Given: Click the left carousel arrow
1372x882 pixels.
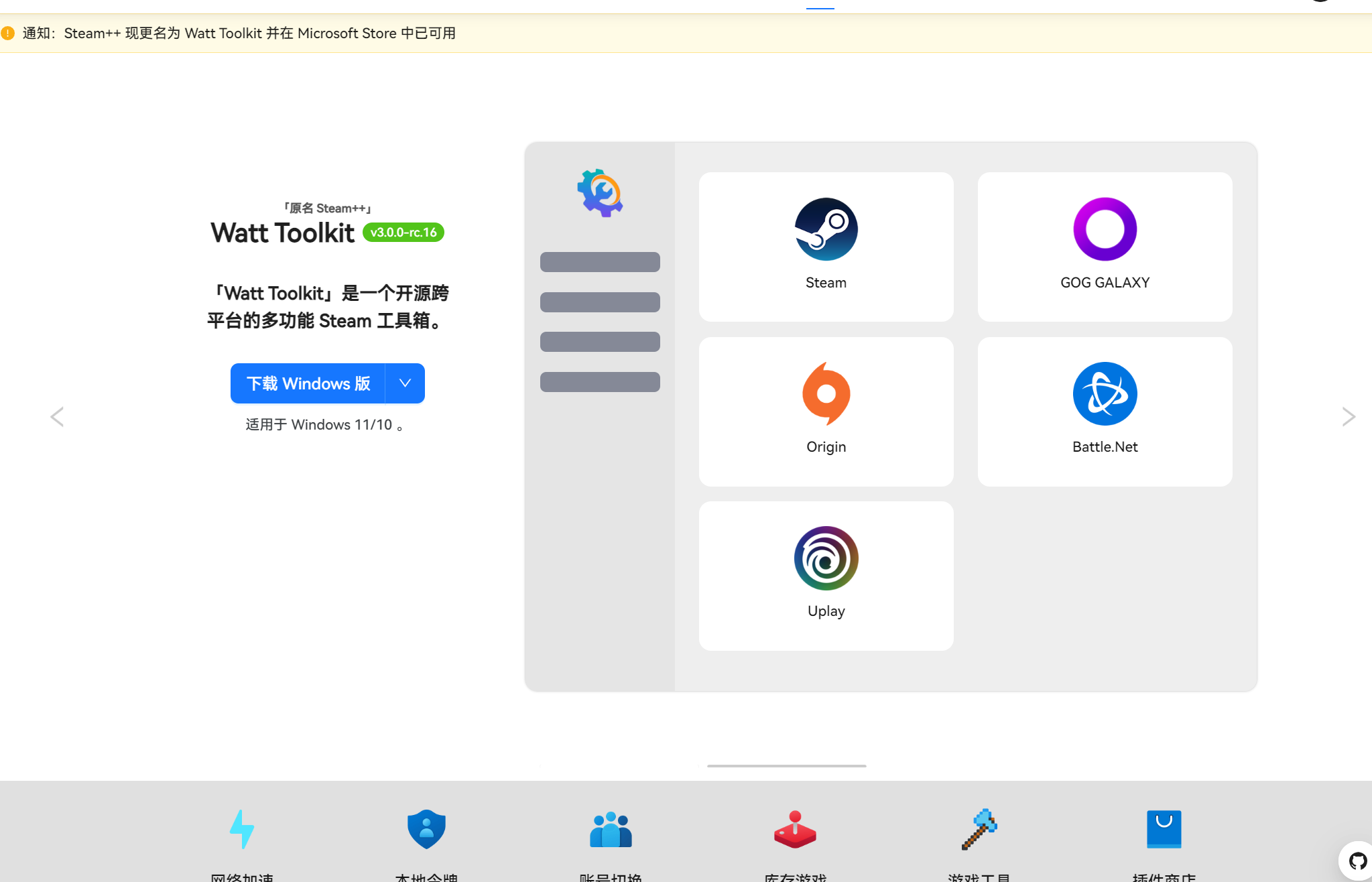Looking at the screenshot, I should click(57, 416).
